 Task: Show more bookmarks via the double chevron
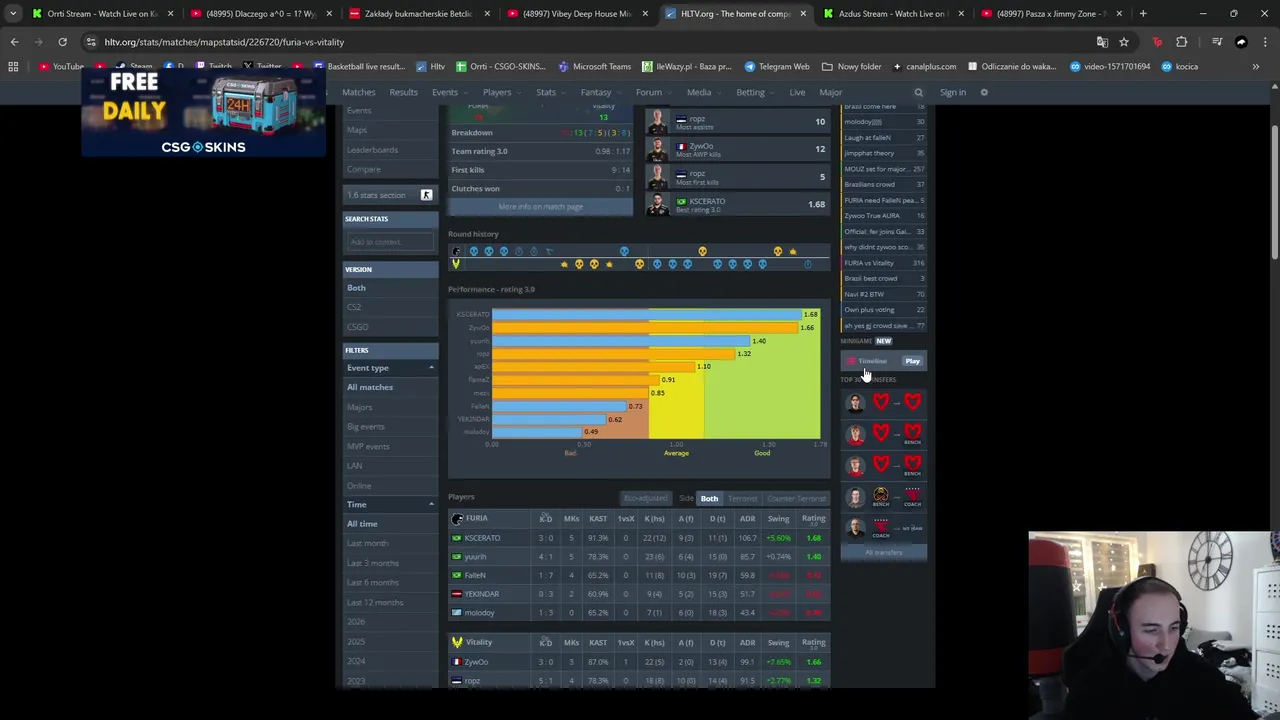coord(1256,66)
